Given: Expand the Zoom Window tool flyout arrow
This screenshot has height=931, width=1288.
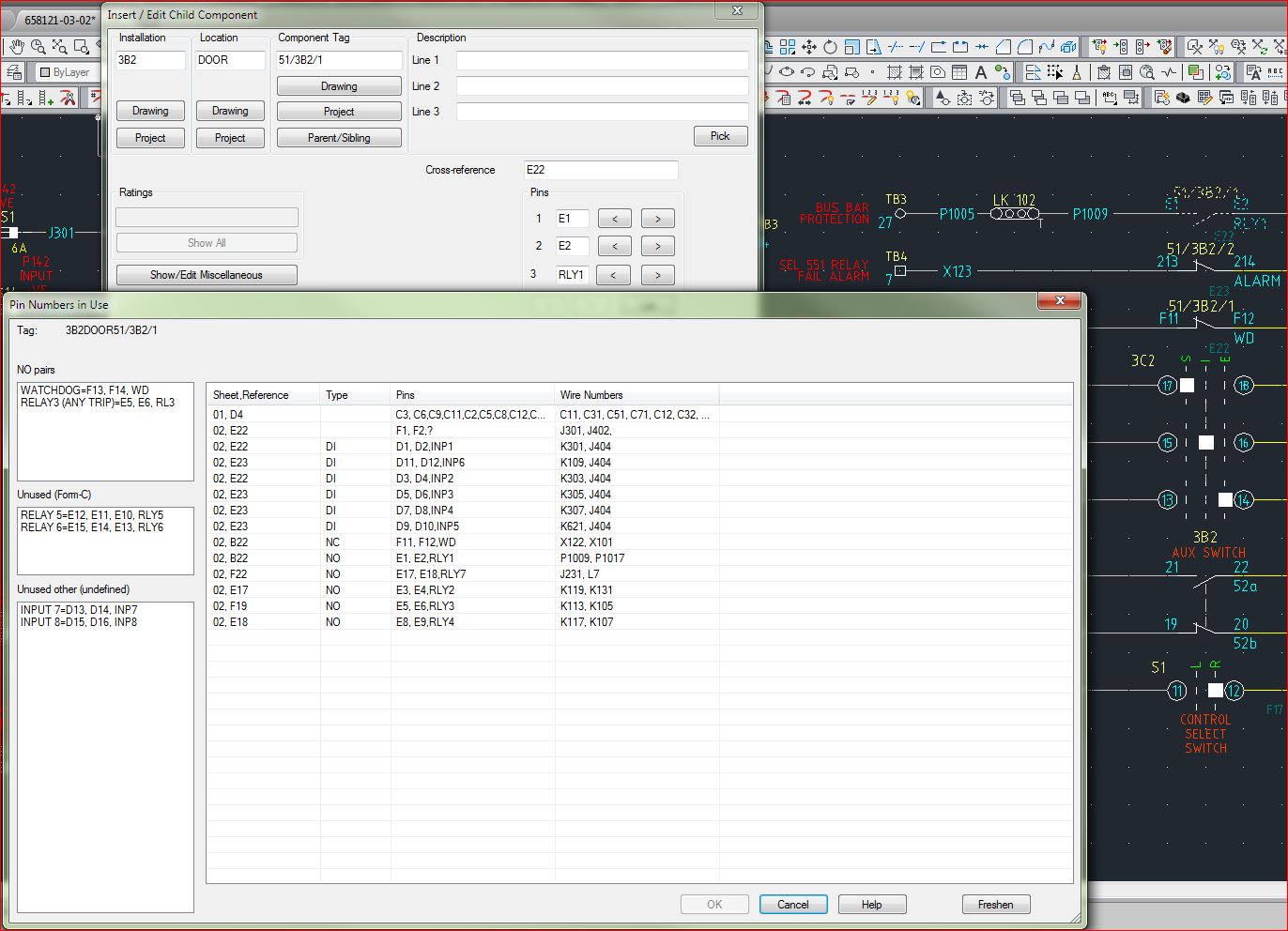Looking at the screenshot, I should [x=86, y=52].
